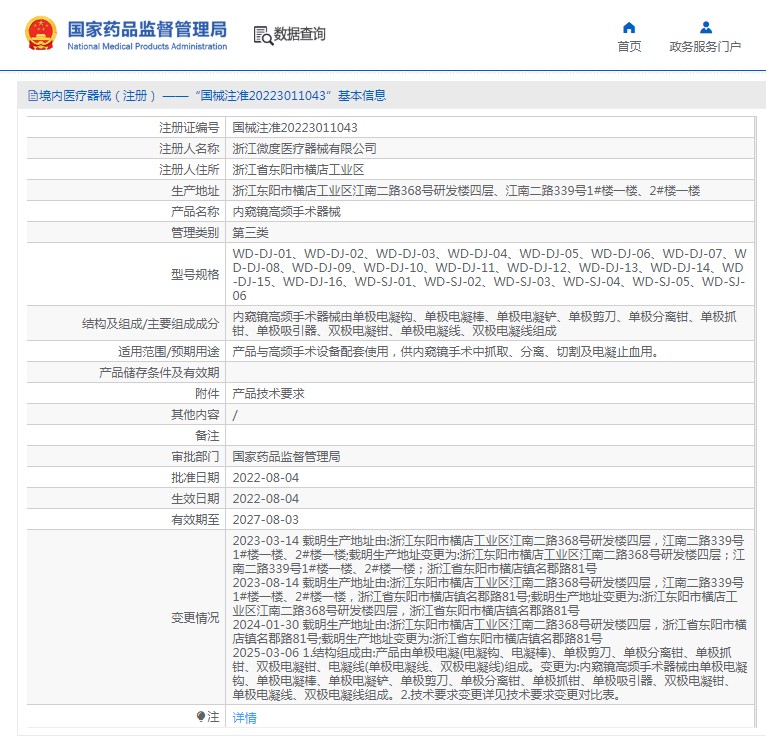Viewport: 766px width, 740px height.
Task: Click attachment value 产品技术要求
Action: [x=268, y=394]
